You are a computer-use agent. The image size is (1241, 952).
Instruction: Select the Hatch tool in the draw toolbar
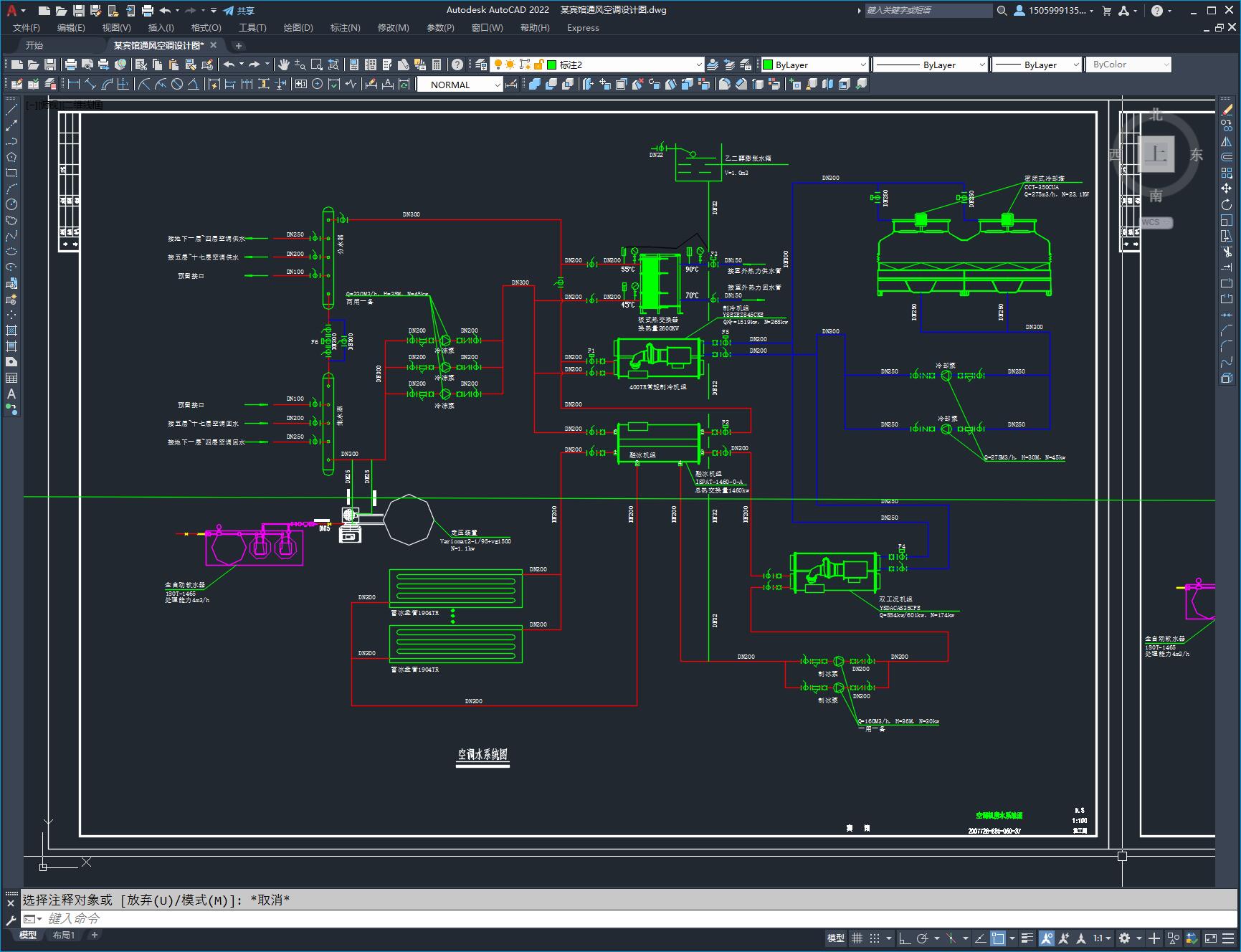tap(11, 330)
